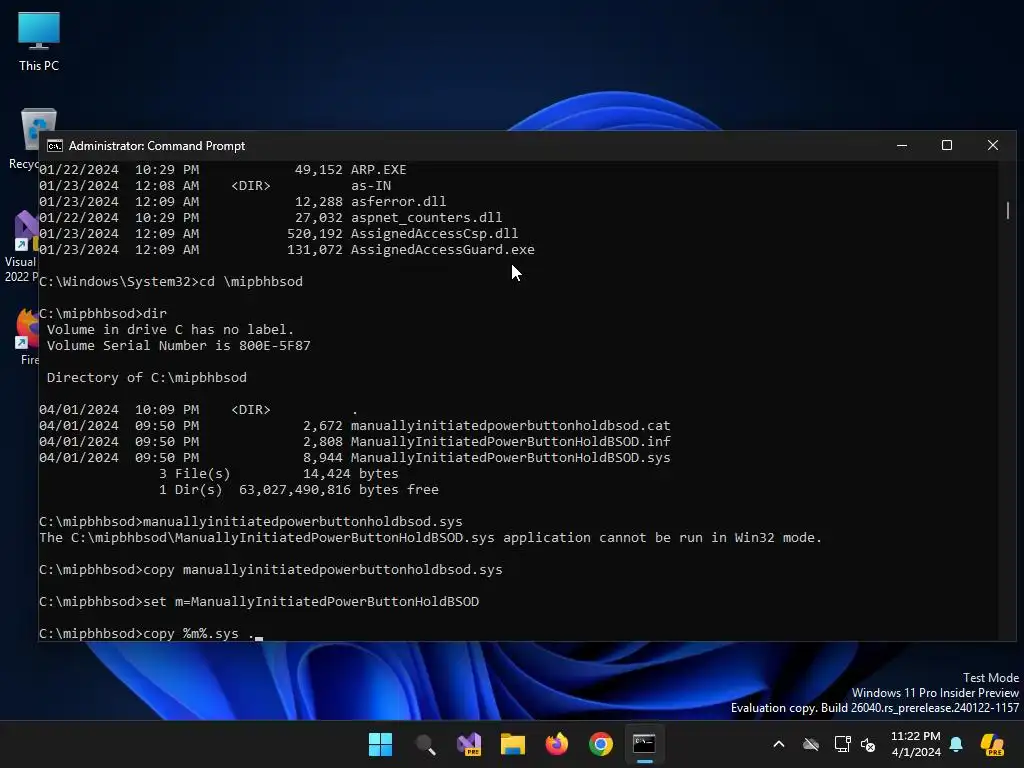Click the ManuallyInitiatedPowerButtonHoldBSOD.sys directory entry
The image size is (1024, 768).
tap(510, 458)
